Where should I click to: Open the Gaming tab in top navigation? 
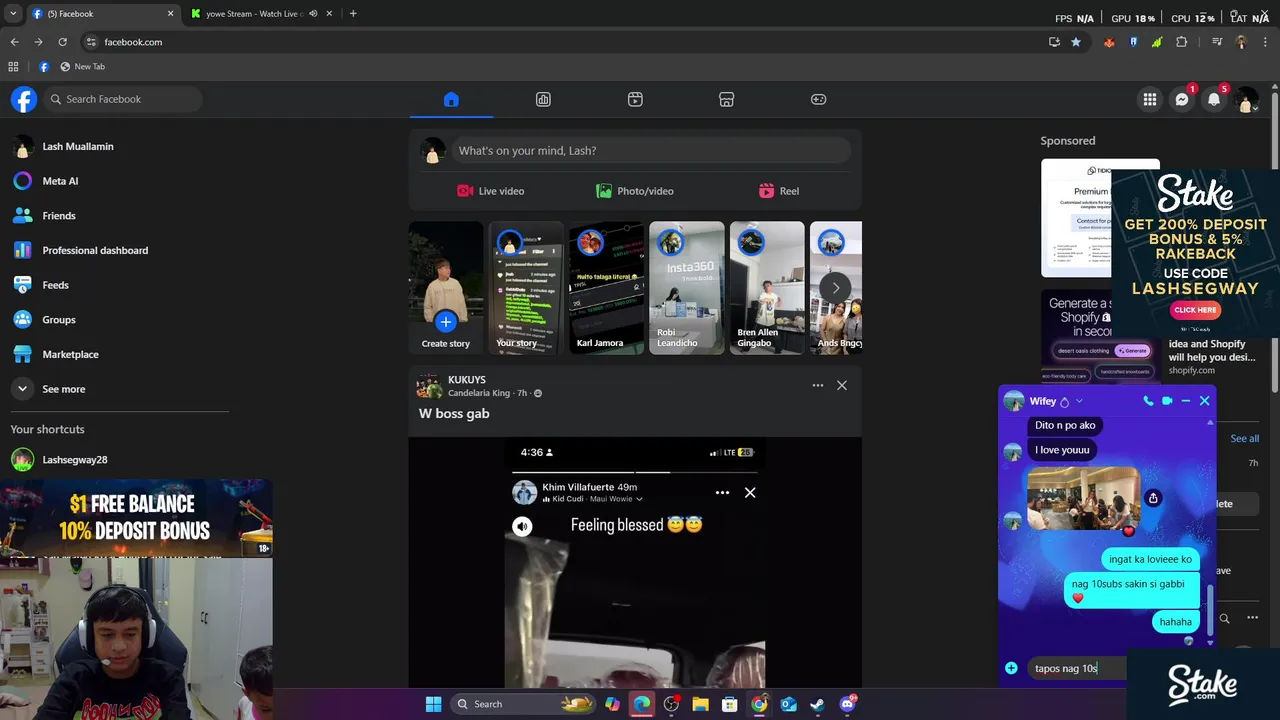tap(818, 99)
